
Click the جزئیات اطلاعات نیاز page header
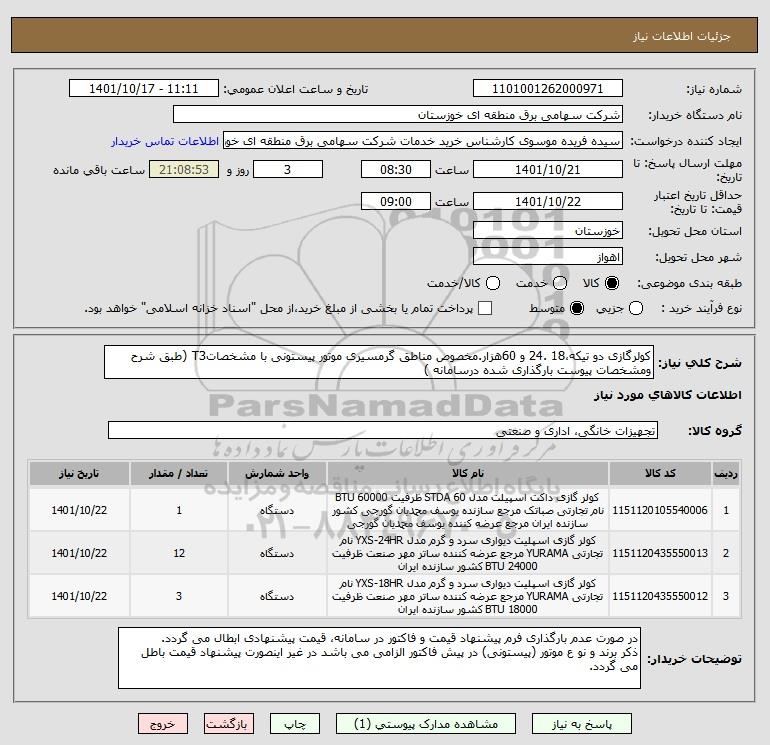coord(682,36)
